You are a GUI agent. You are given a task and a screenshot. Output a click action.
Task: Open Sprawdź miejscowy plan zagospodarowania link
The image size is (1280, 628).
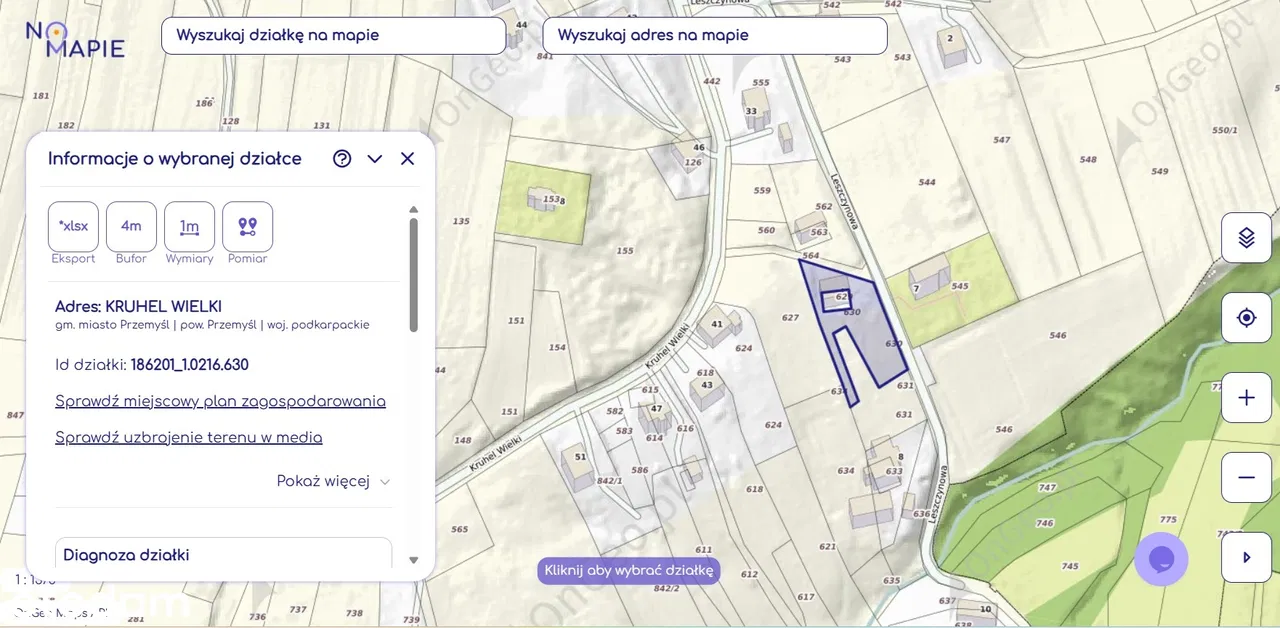tap(220, 401)
